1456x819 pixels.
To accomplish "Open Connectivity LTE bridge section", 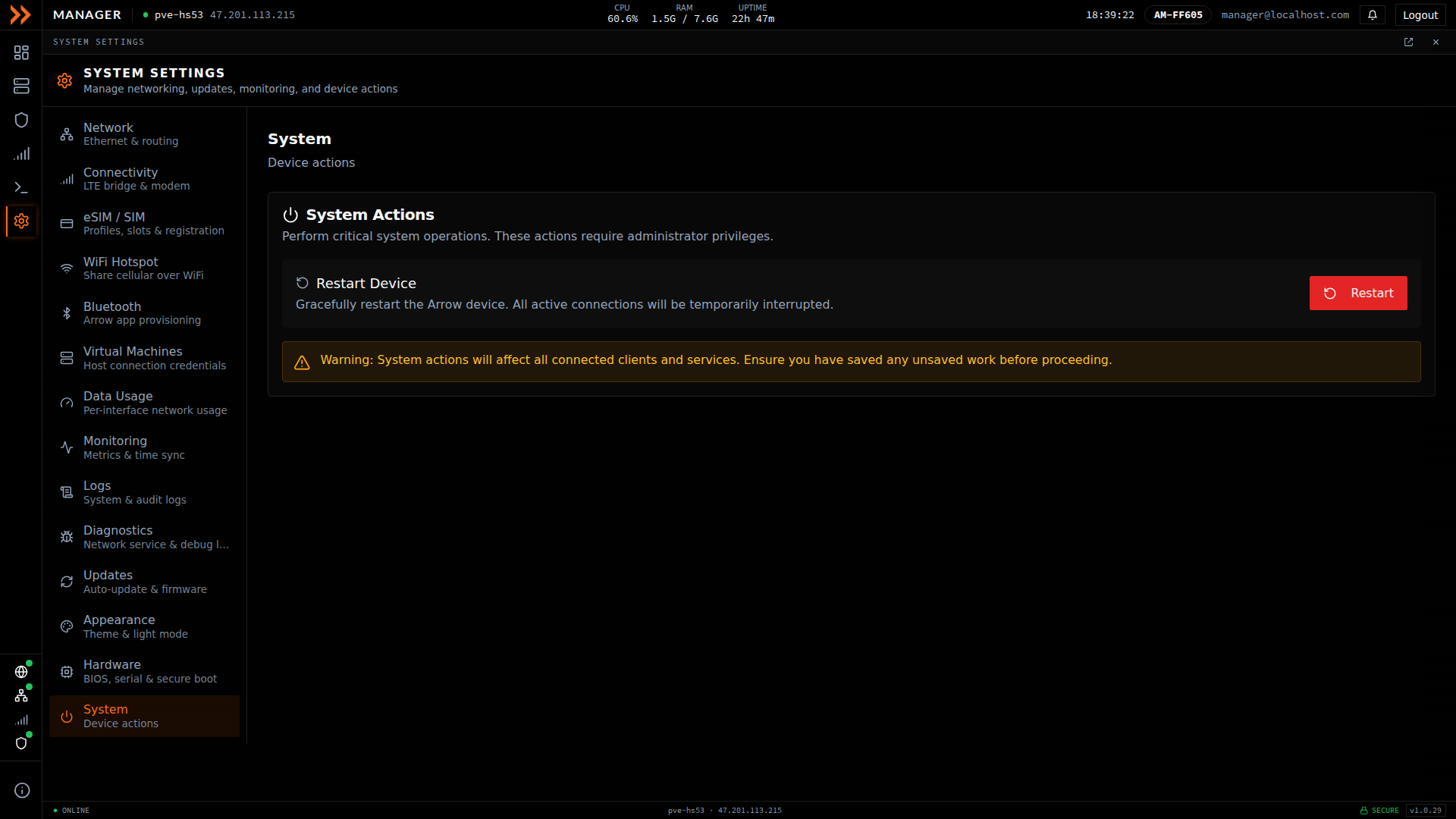I will 144,179.
